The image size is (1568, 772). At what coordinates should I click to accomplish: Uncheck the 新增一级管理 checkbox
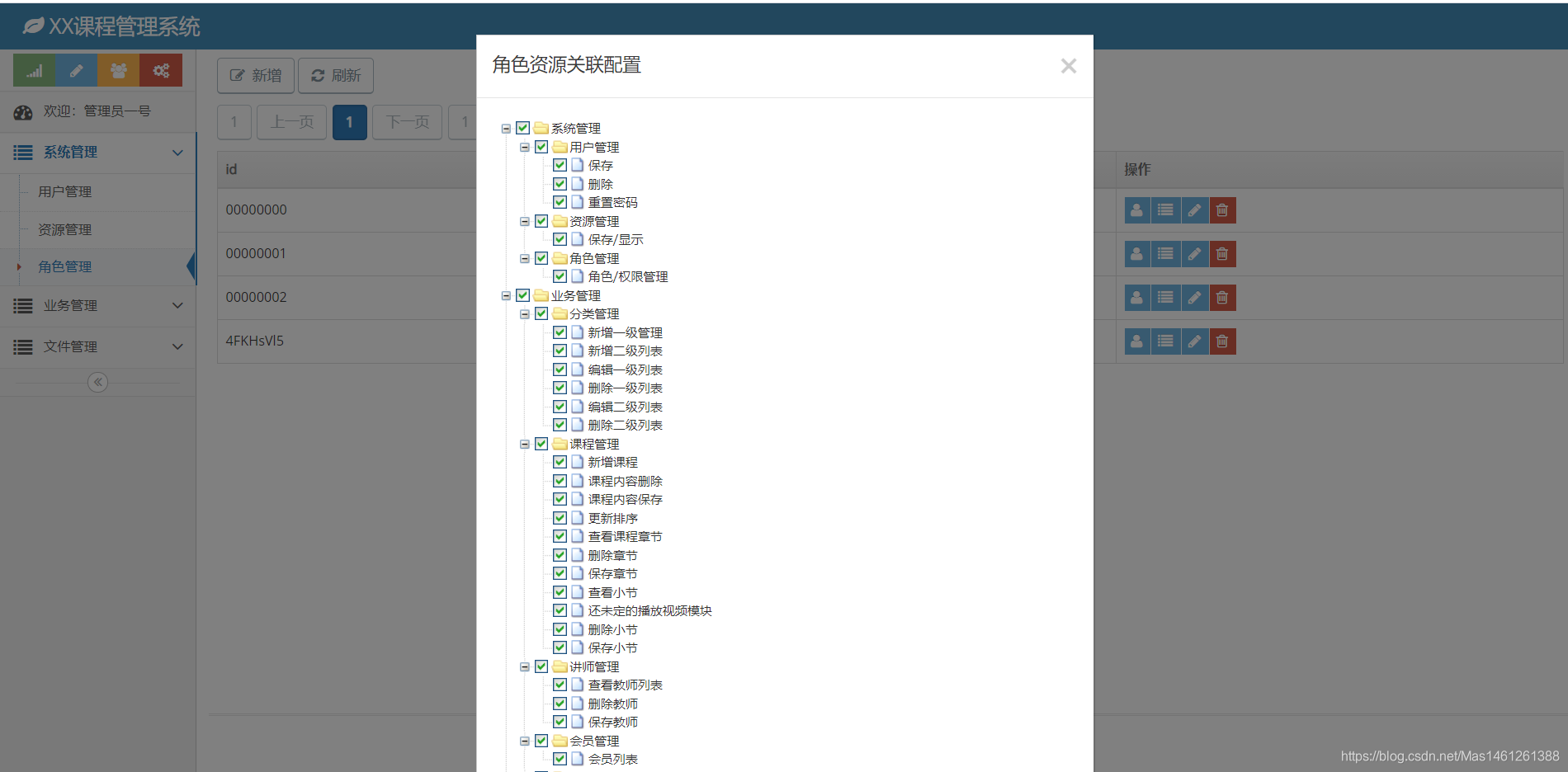coord(560,332)
